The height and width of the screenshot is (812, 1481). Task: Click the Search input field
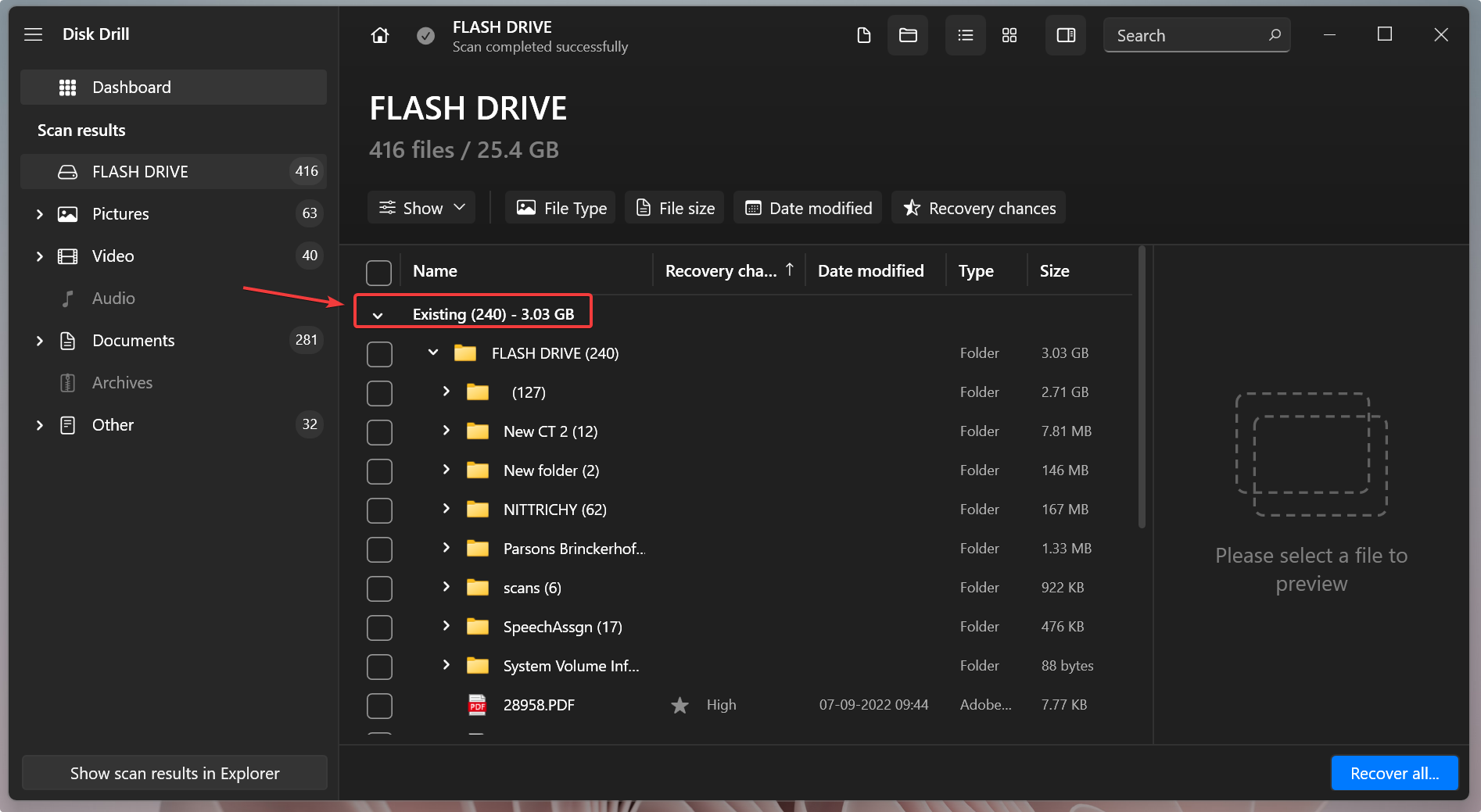(1187, 36)
